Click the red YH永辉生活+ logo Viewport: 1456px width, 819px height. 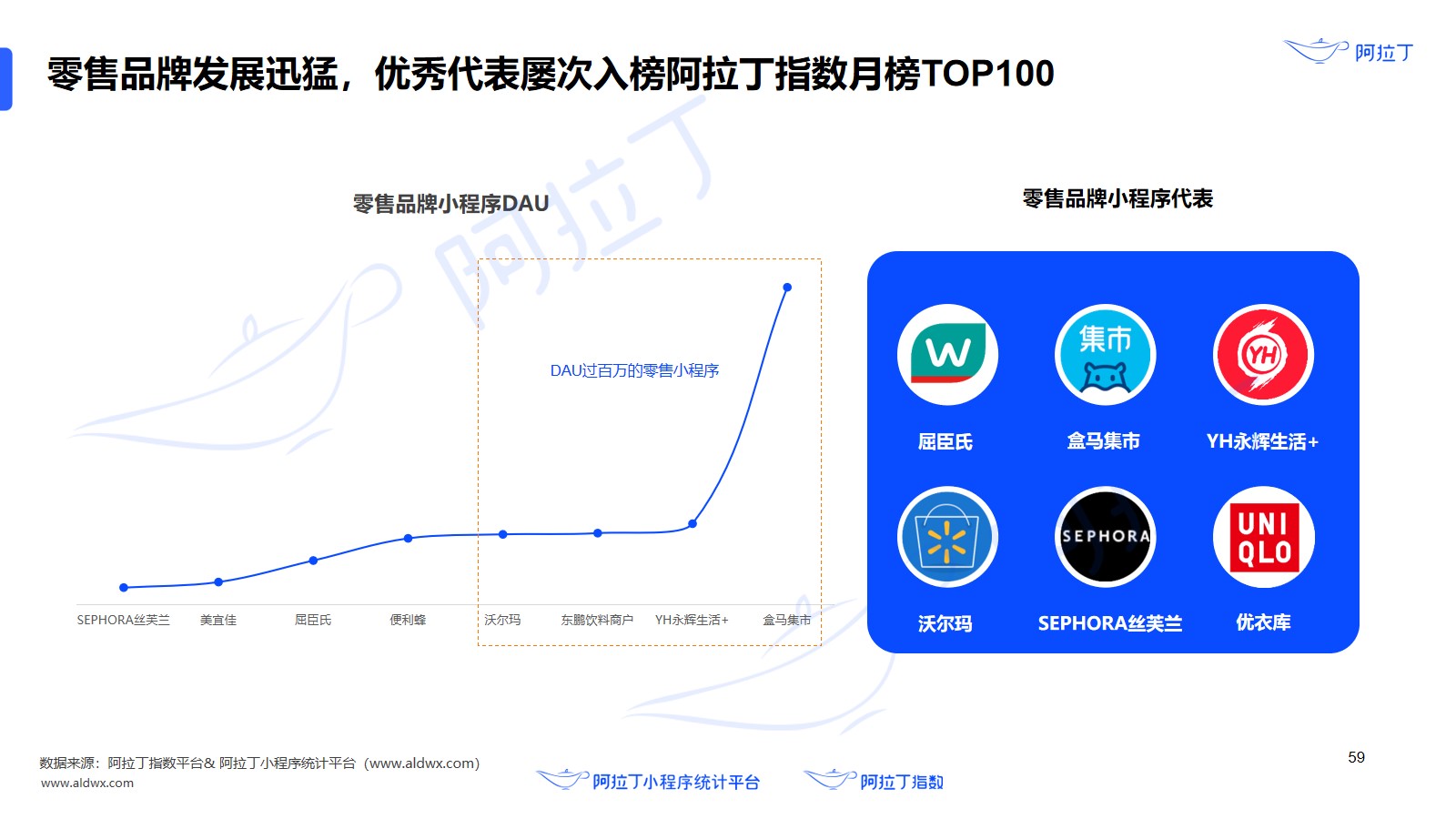click(x=1263, y=355)
